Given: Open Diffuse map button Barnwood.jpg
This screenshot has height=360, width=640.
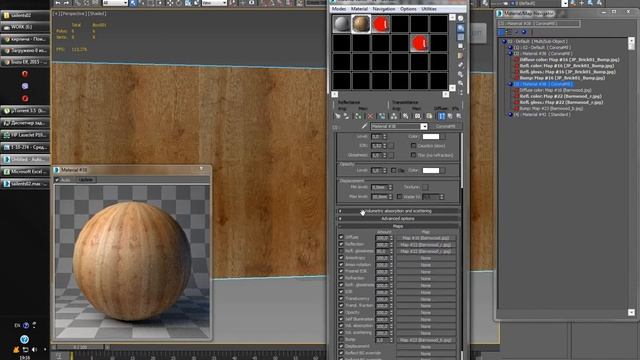Looking at the screenshot, I should pos(426,238).
